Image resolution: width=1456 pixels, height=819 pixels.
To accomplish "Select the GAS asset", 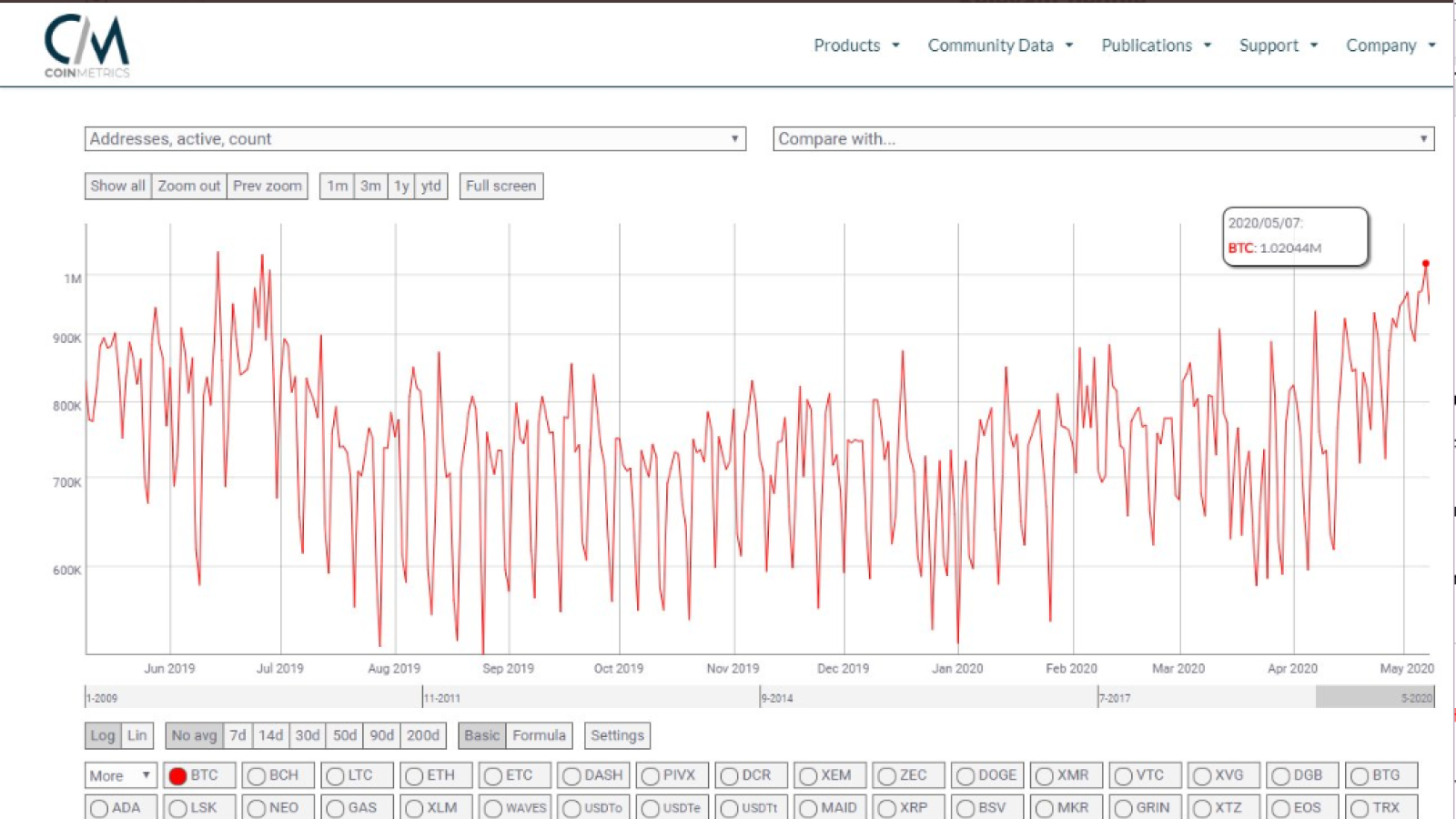I will click(357, 807).
